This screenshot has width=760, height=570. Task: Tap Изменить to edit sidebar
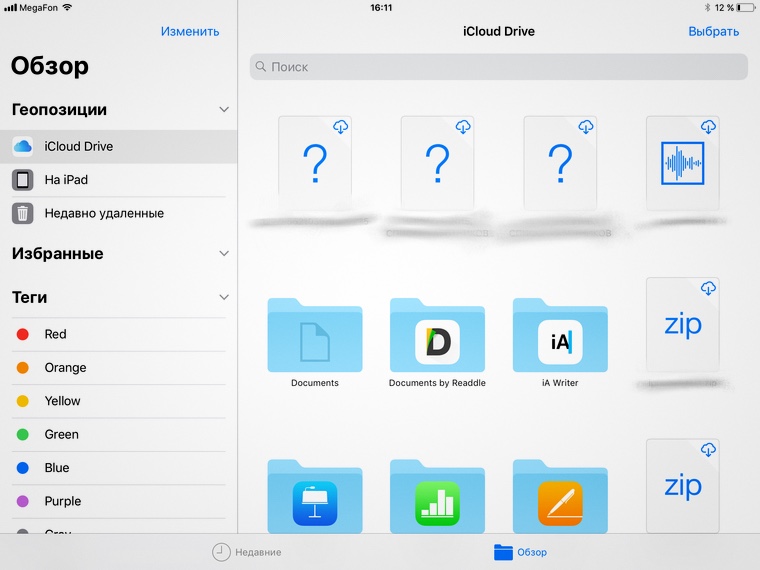(190, 32)
